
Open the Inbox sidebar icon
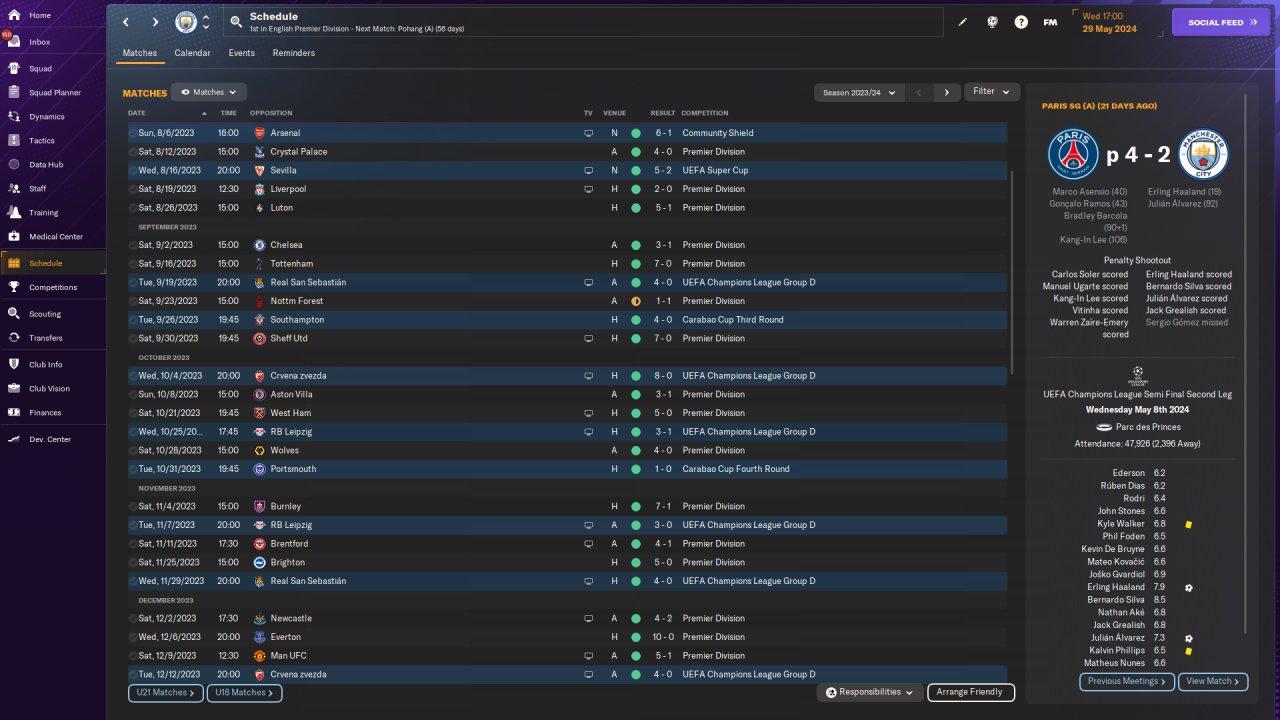[x=14, y=42]
